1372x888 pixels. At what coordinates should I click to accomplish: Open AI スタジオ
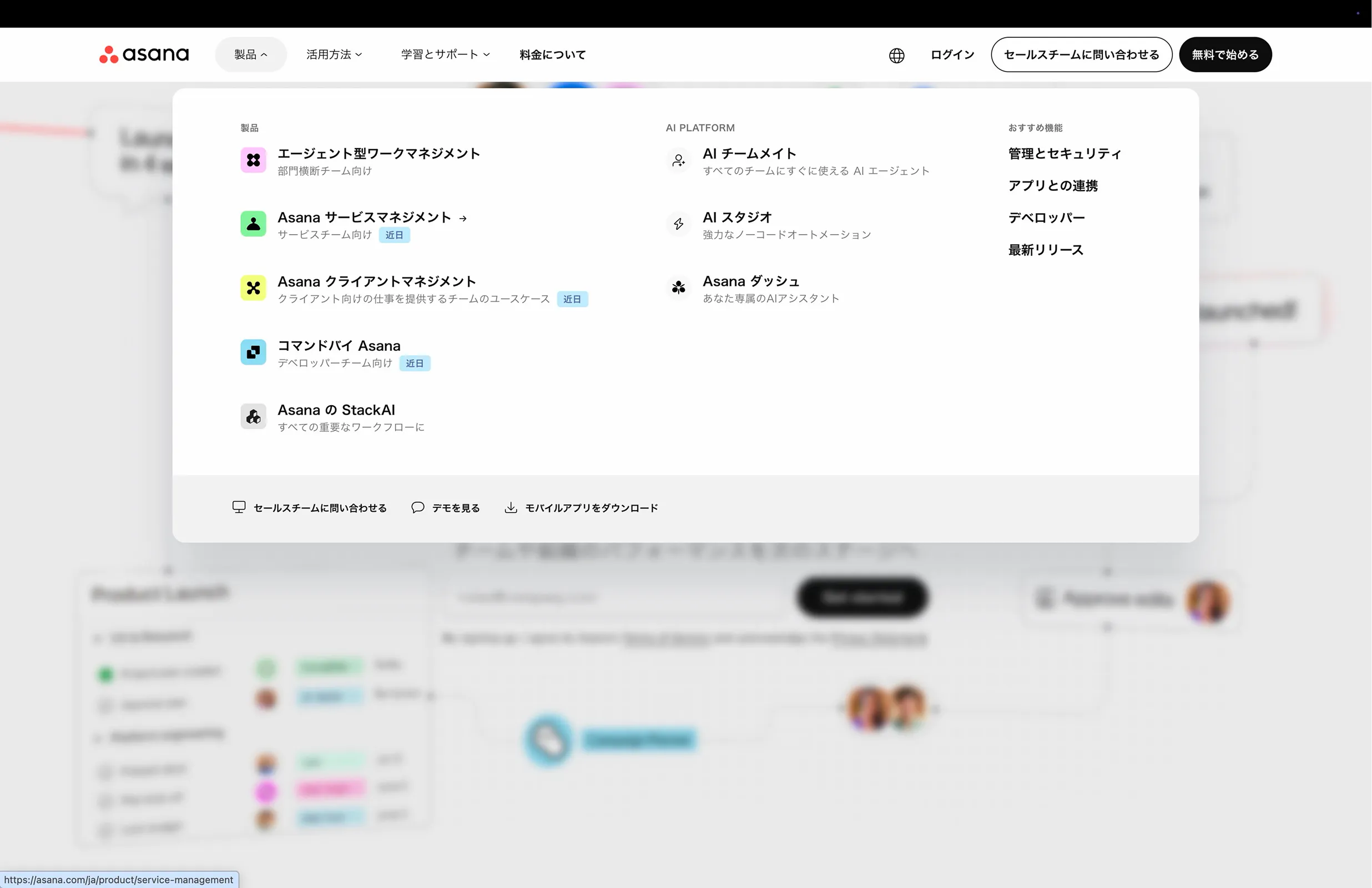(x=737, y=218)
